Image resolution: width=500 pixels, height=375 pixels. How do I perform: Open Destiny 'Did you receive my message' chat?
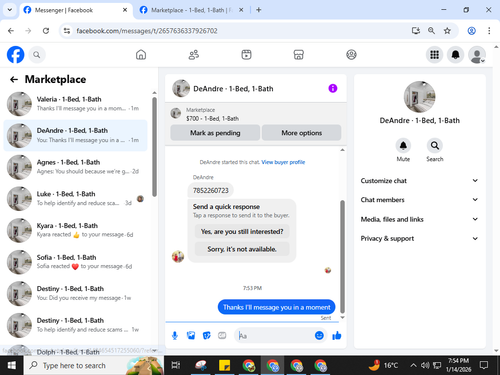point(75,293)
